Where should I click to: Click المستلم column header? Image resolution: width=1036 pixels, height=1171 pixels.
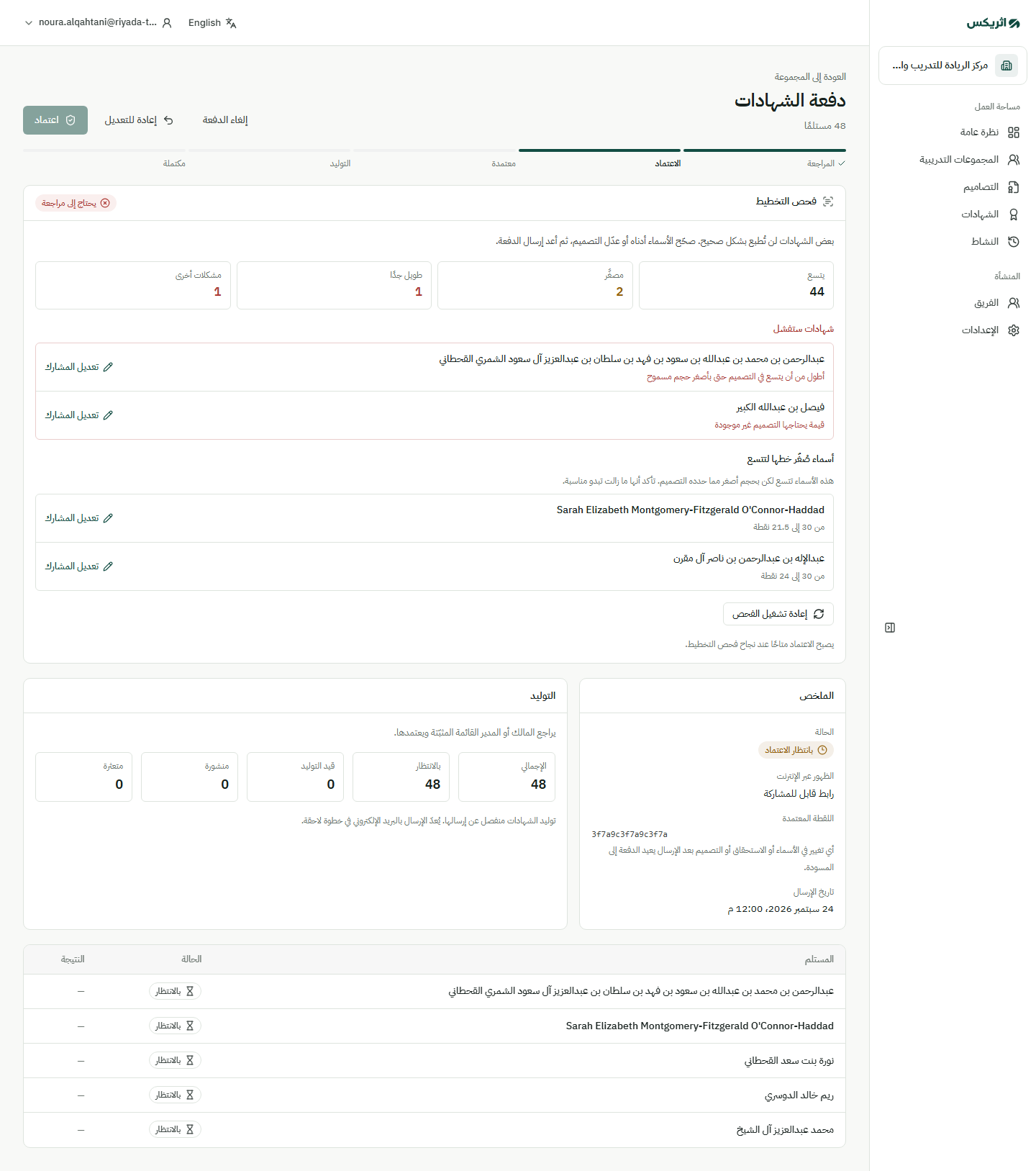coord(819,959)
